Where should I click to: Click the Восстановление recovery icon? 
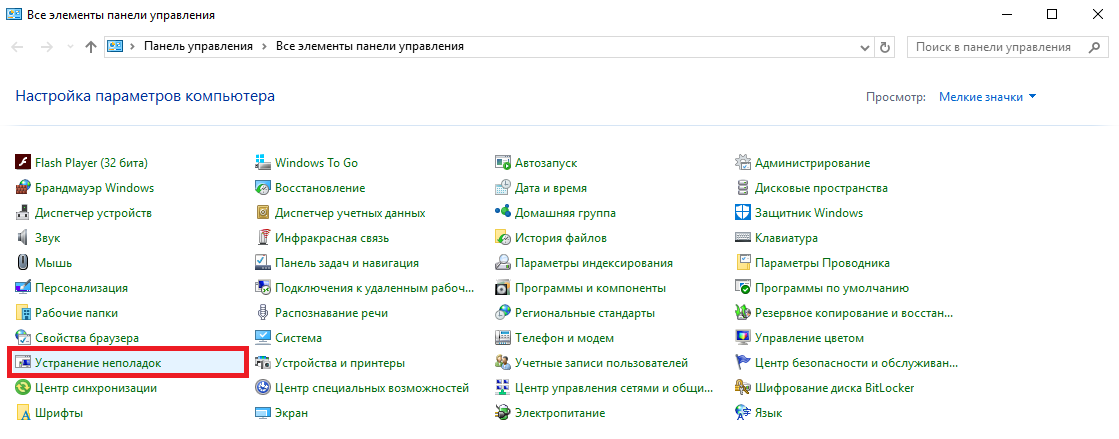pyautogui.click(x=263, y=188)
